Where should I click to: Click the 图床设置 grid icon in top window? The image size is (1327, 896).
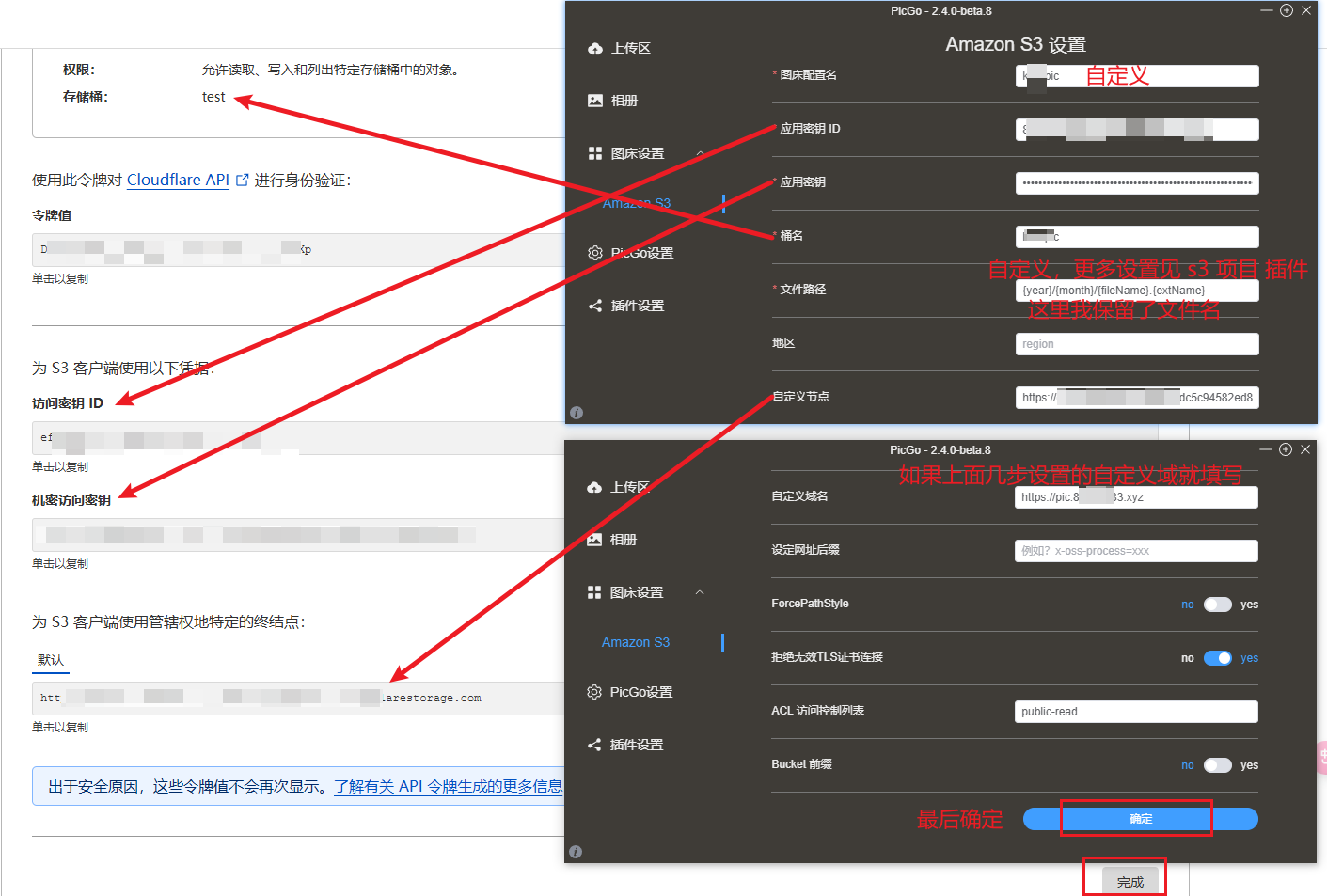coord(594,153)
